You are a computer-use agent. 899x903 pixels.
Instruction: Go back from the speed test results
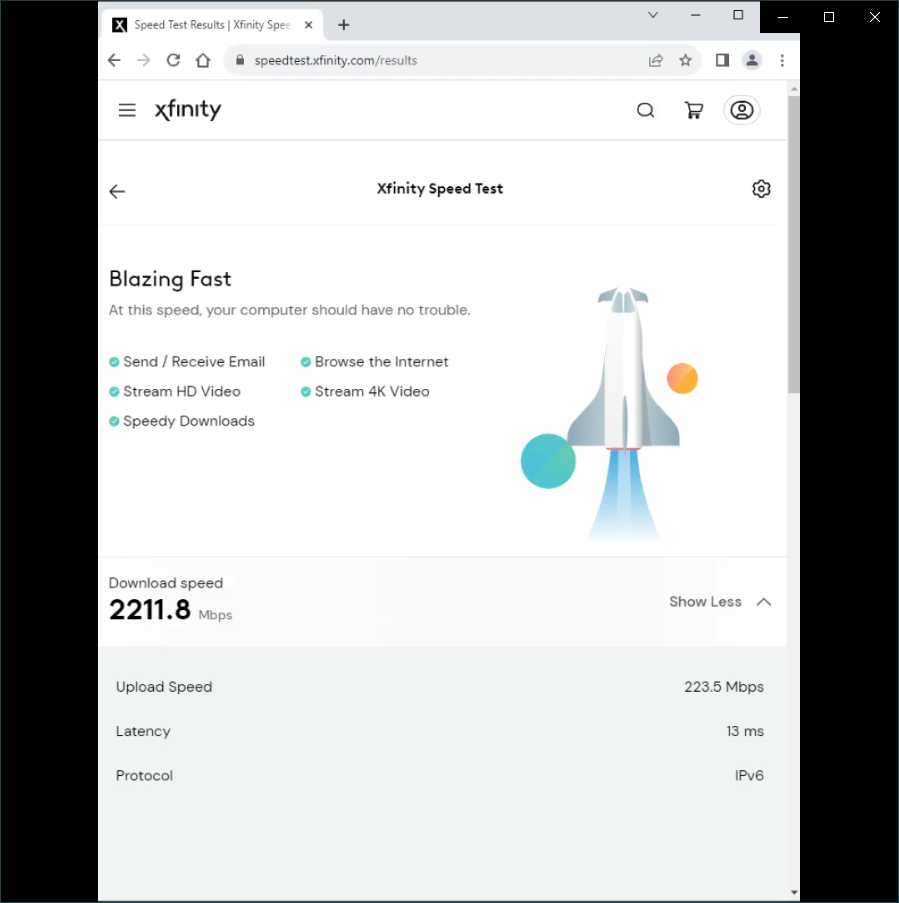coord(117,191)
